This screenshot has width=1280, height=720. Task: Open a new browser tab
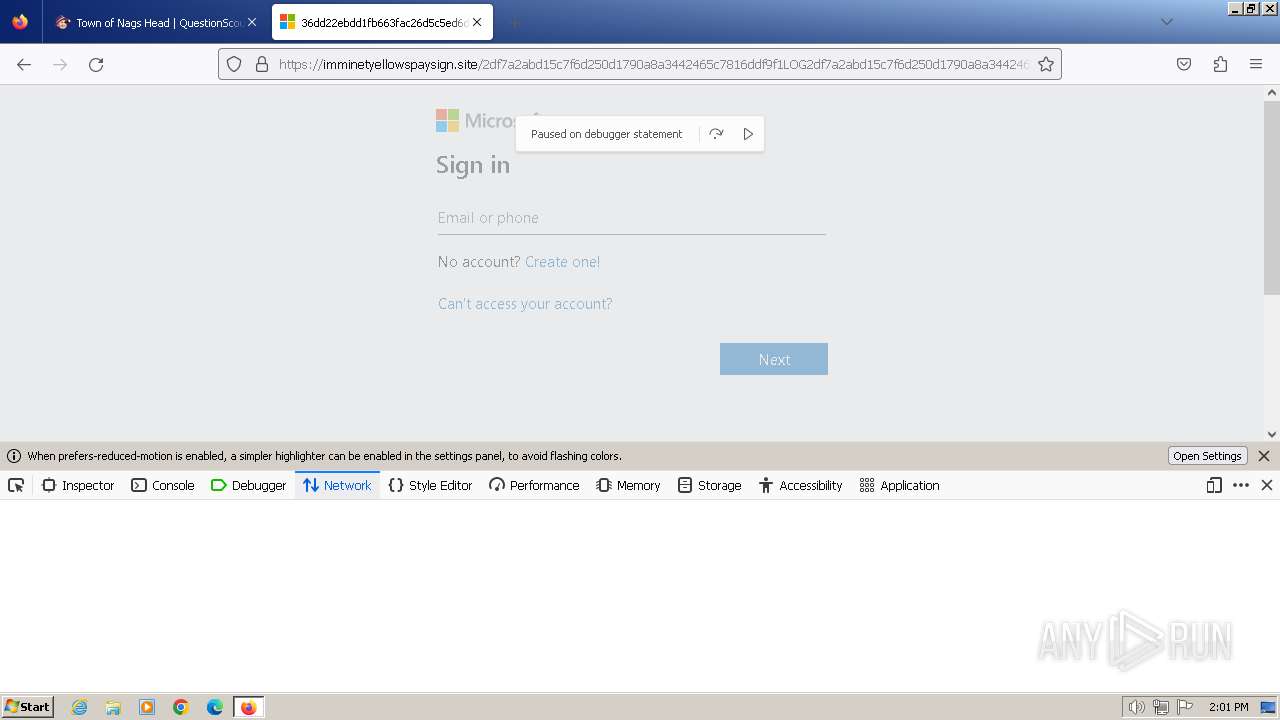click(x=514, y=22)
